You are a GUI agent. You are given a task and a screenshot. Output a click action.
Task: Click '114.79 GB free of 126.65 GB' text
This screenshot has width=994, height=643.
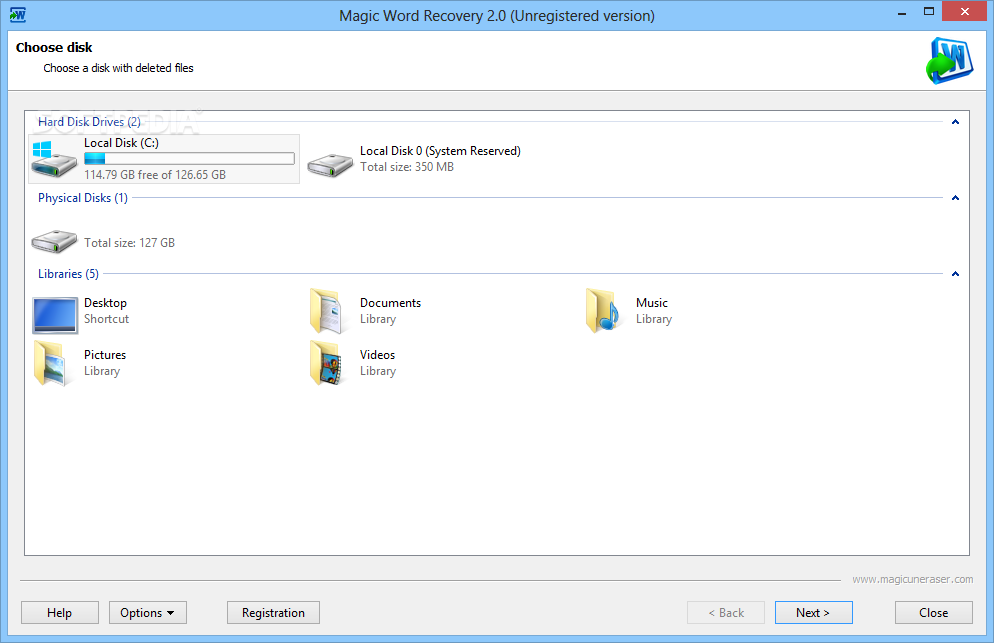point(155,174)
